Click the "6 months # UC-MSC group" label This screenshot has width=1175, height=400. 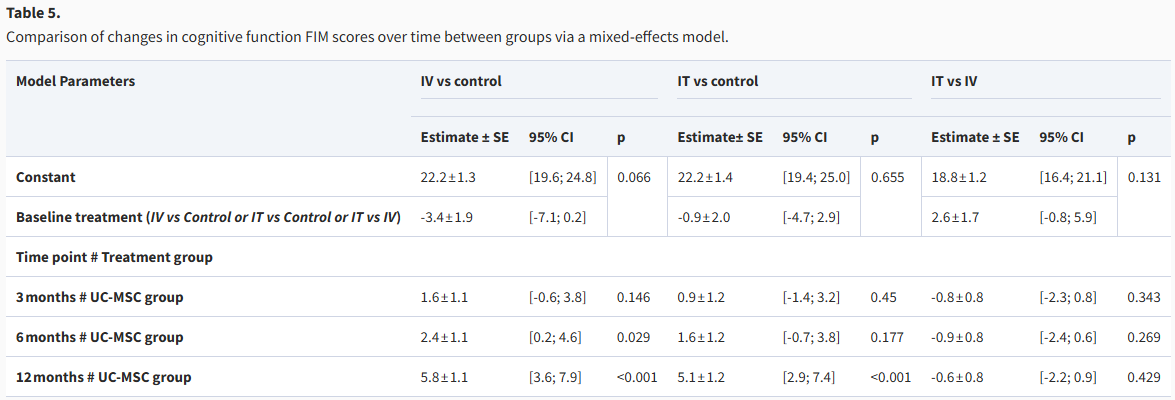coord(99,337)
